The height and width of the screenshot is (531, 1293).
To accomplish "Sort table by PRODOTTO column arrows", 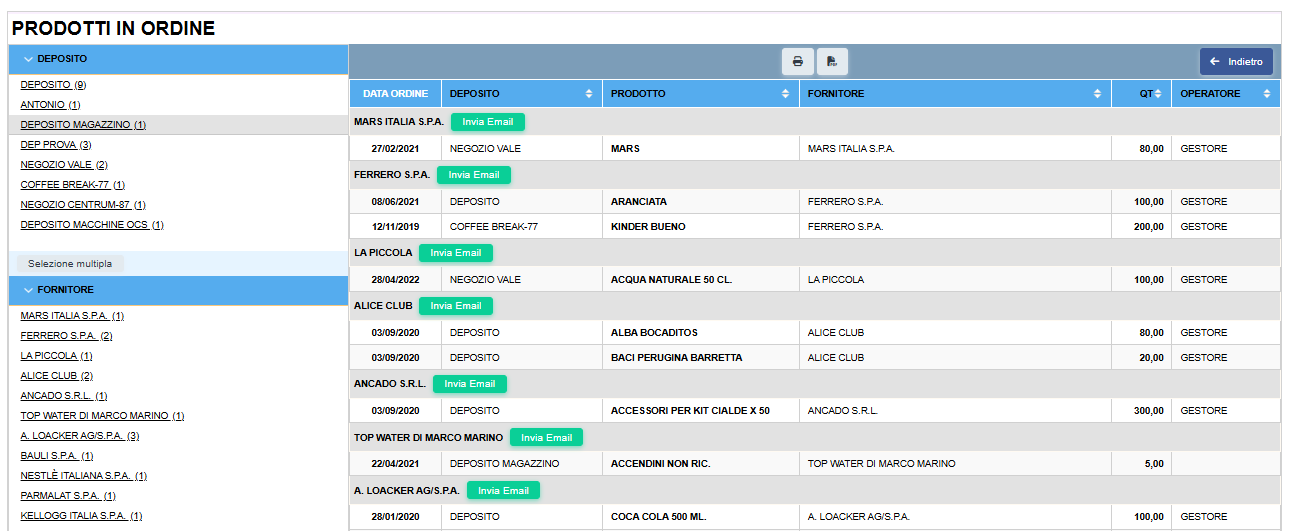I will click(787, 94).
